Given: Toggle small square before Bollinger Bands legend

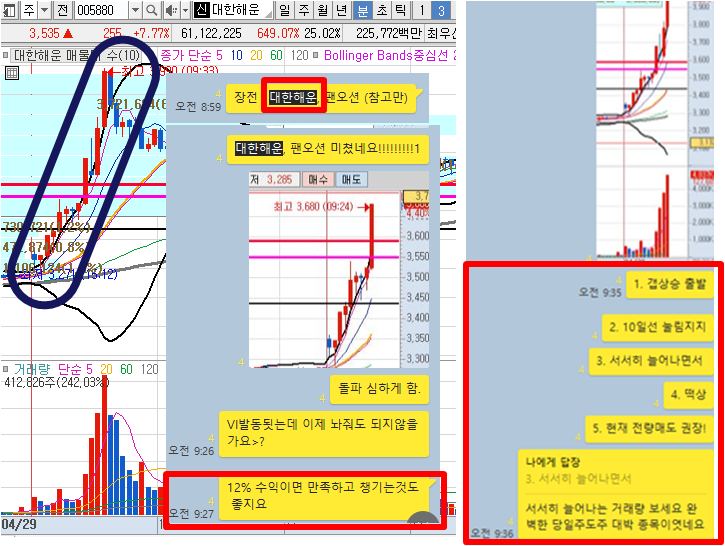Looking at the screenshot, I should pos(316,55).
